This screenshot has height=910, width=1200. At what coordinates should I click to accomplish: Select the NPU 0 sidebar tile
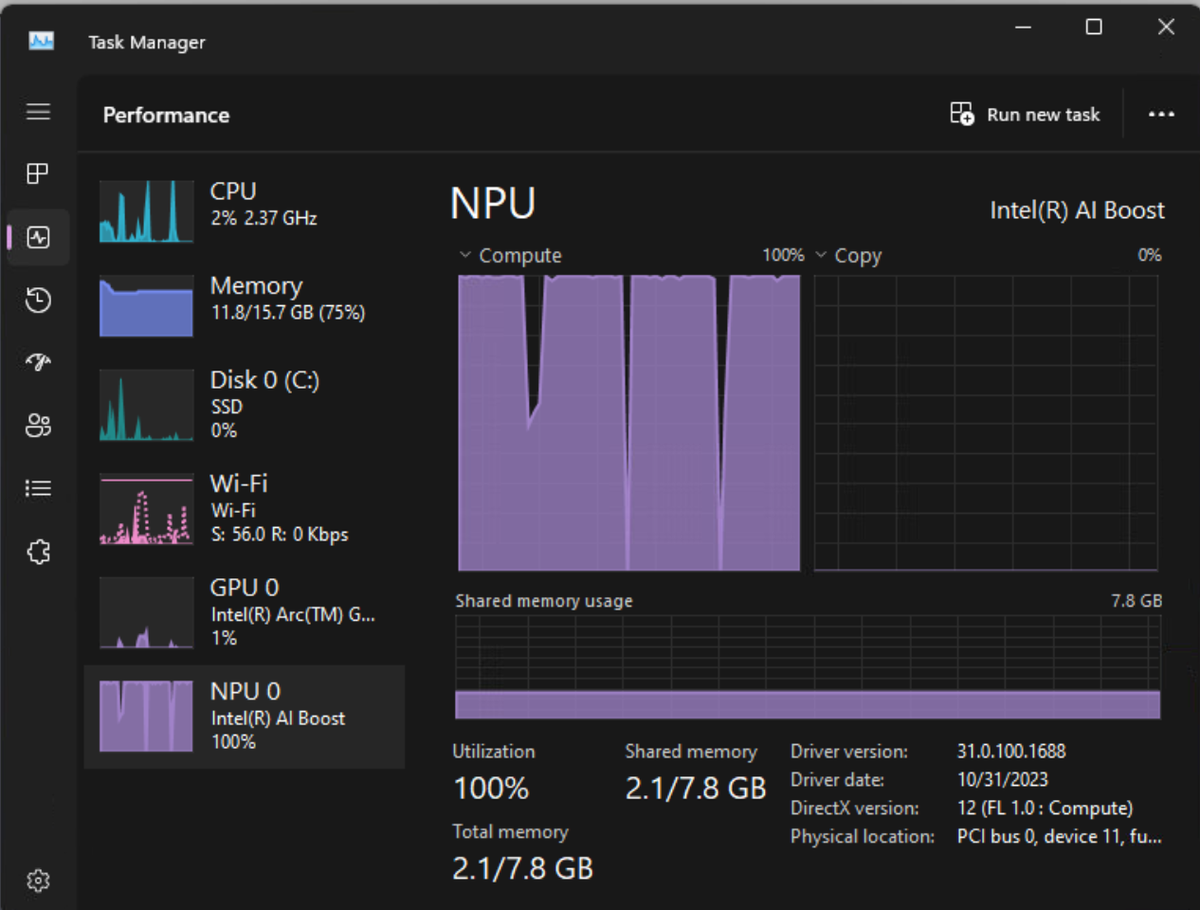click(x=245, y=715)
